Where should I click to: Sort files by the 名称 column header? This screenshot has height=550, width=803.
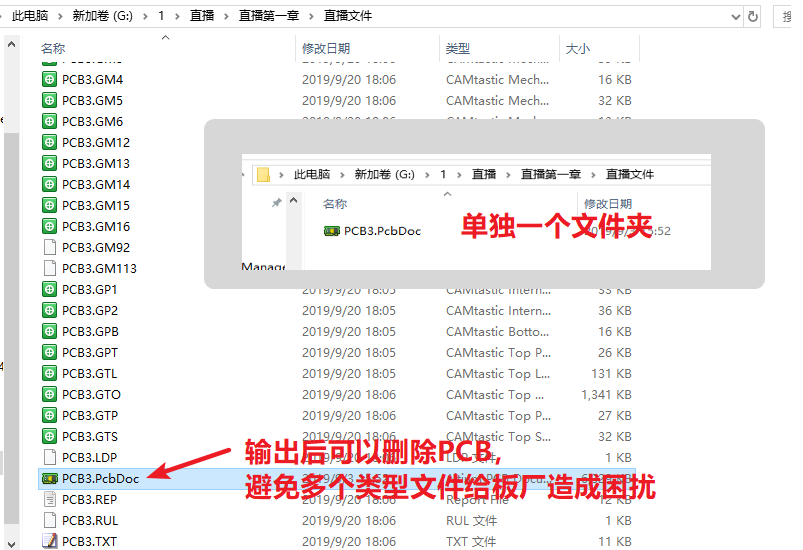[53, 48]
